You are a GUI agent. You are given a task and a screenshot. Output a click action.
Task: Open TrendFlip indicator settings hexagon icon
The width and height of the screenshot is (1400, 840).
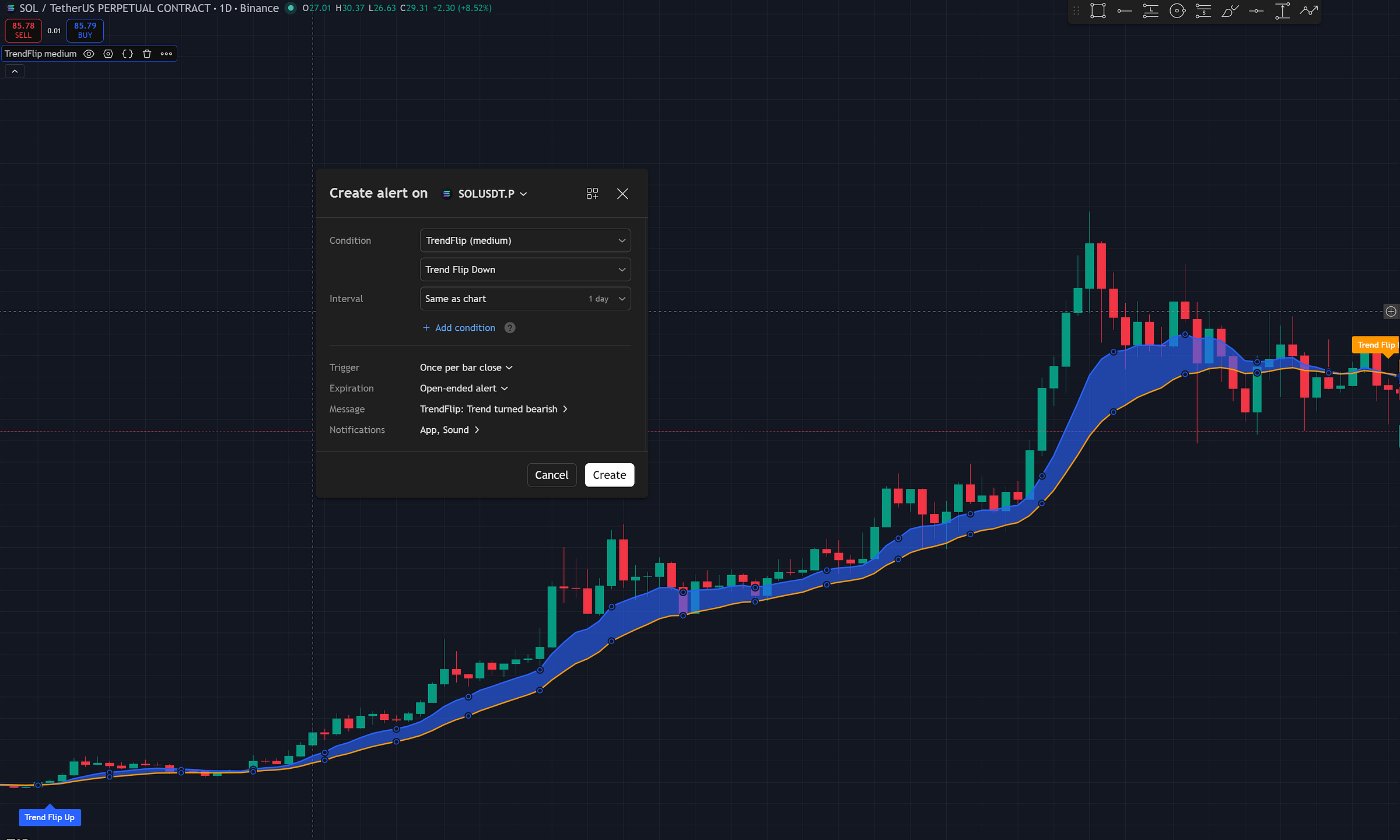pos(108,54)
